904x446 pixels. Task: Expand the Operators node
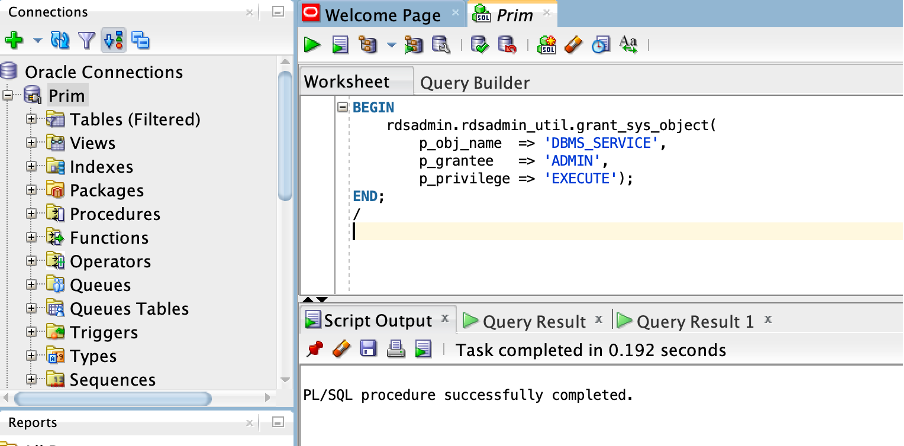pos(31,260)
